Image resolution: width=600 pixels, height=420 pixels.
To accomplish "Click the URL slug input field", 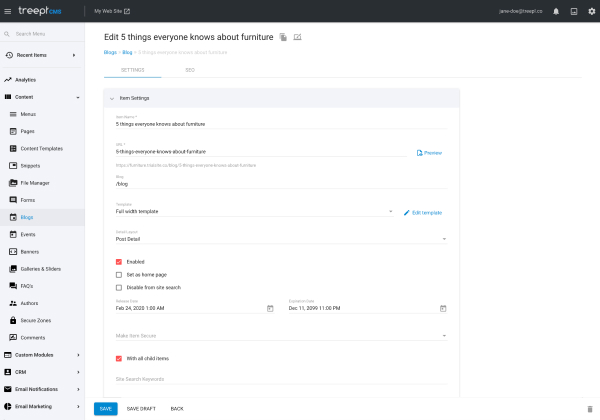I will point(261,152).
